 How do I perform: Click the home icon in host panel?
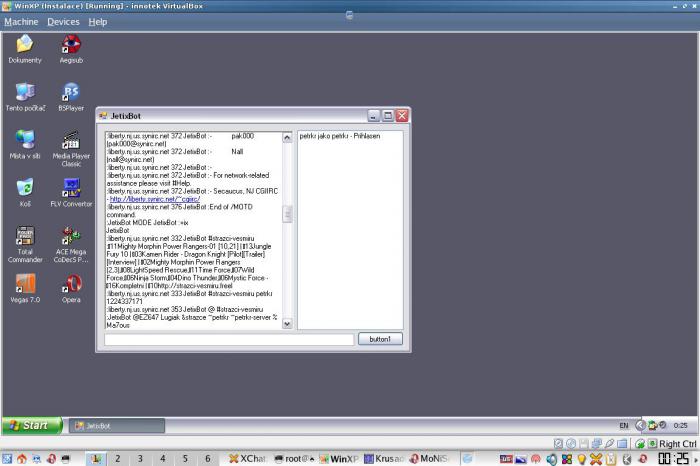(x=21, y=459)
